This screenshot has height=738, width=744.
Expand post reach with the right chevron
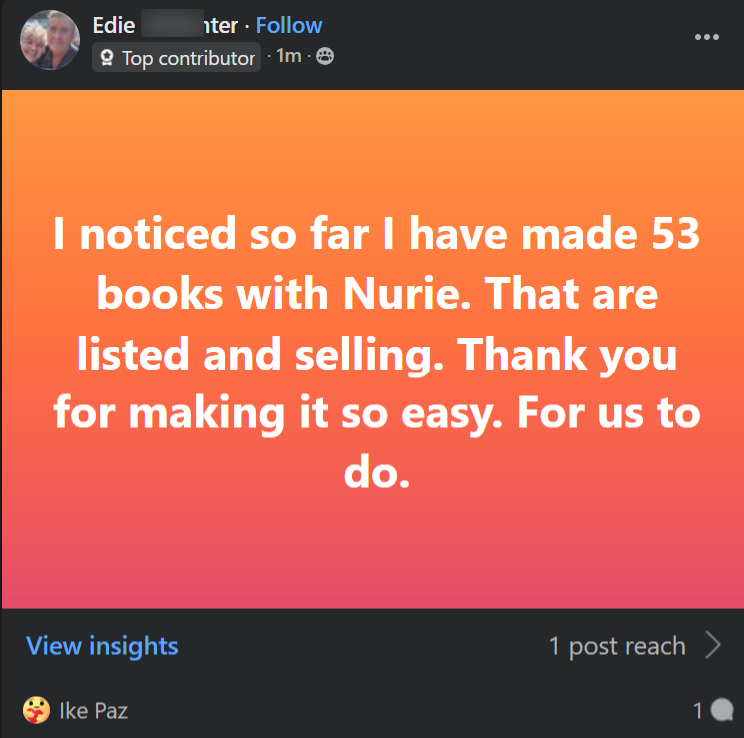pyautogui.click(x=712, y=646)
